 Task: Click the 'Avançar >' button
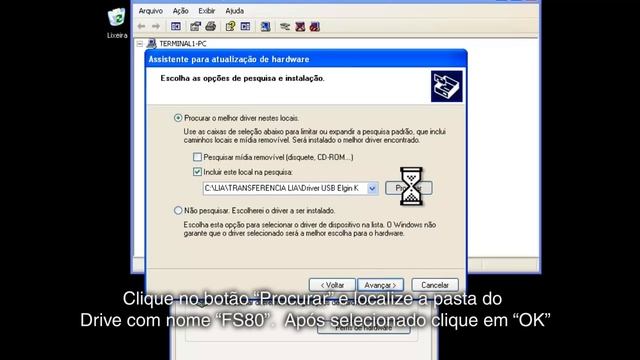pyautogui.click(x=380, y=285)
